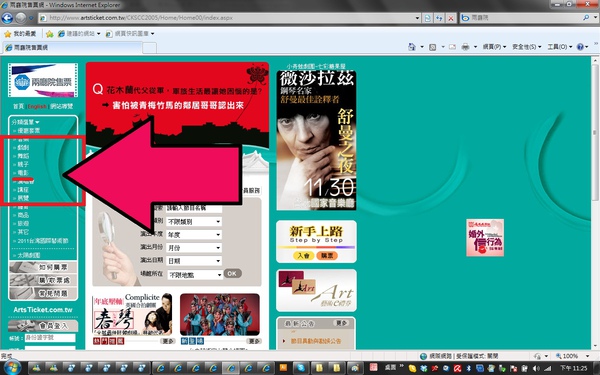Click the red Stop loading icon
600x375 pixels.
click(x=451, y=18)
